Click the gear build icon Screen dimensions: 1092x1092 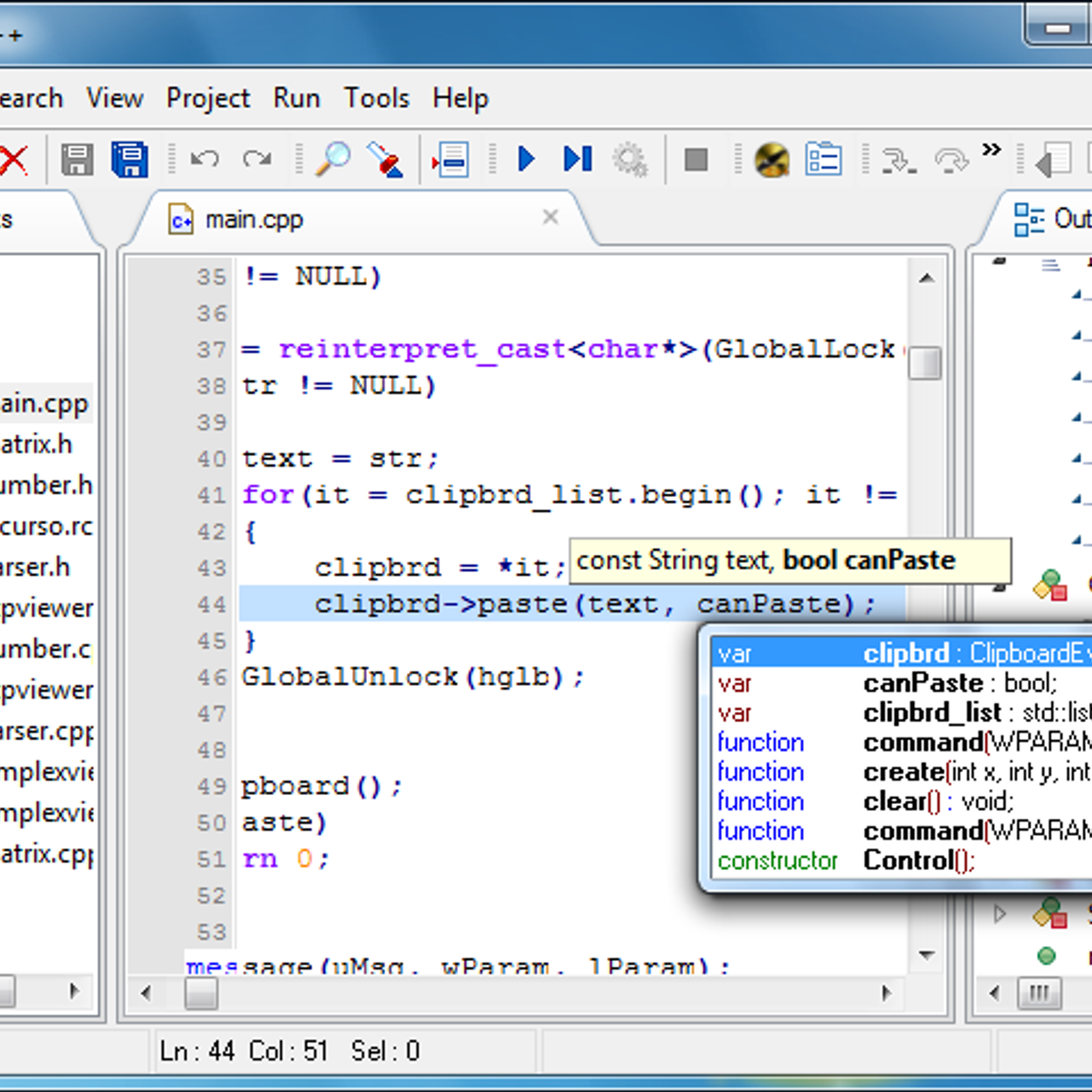click(630, 160)
